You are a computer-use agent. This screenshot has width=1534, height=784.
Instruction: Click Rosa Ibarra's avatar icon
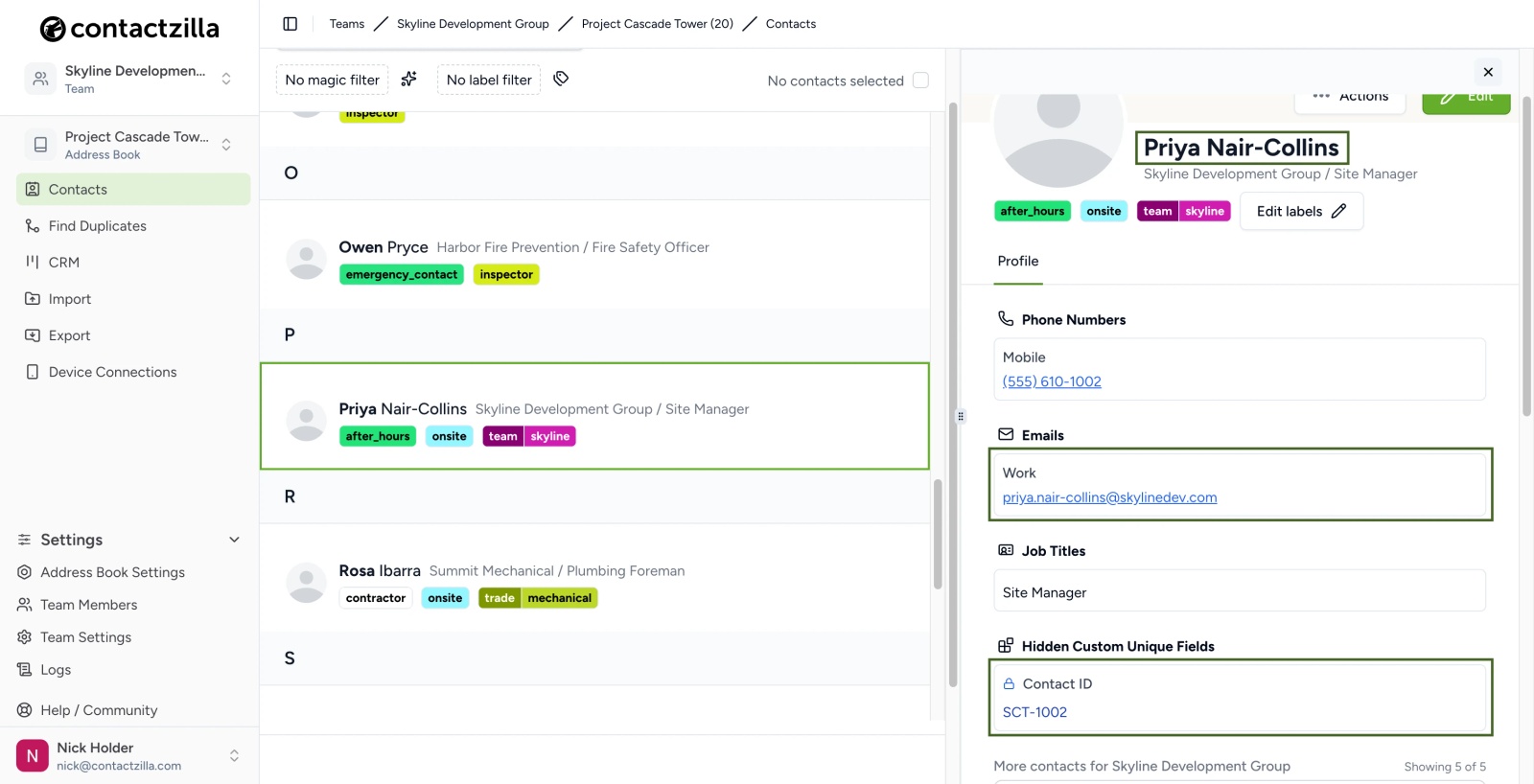click(x=307, y=583)
